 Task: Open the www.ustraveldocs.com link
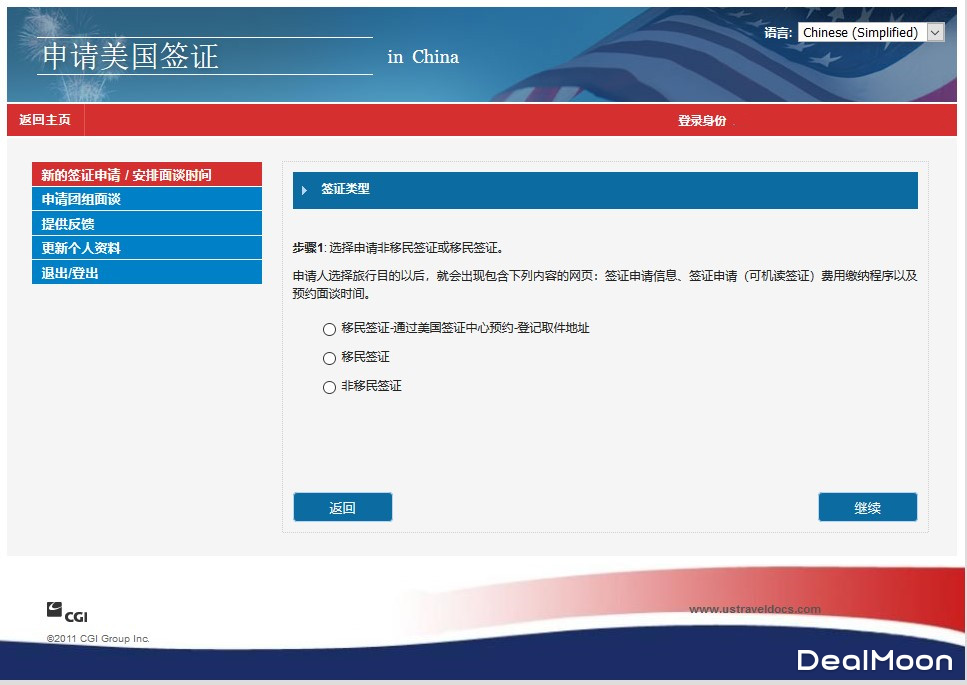coord(753,608)
